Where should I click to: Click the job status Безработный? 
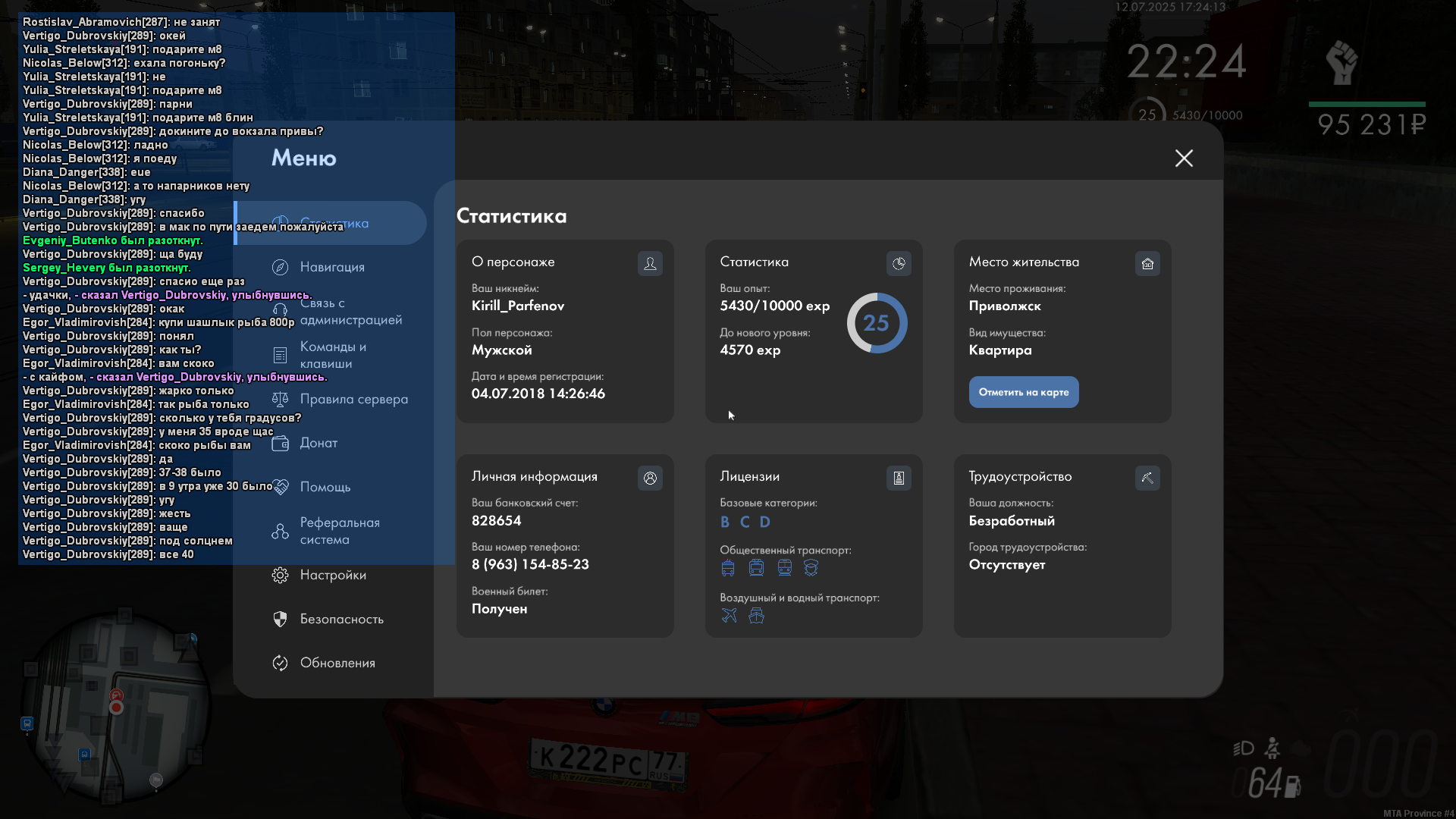1012,520
